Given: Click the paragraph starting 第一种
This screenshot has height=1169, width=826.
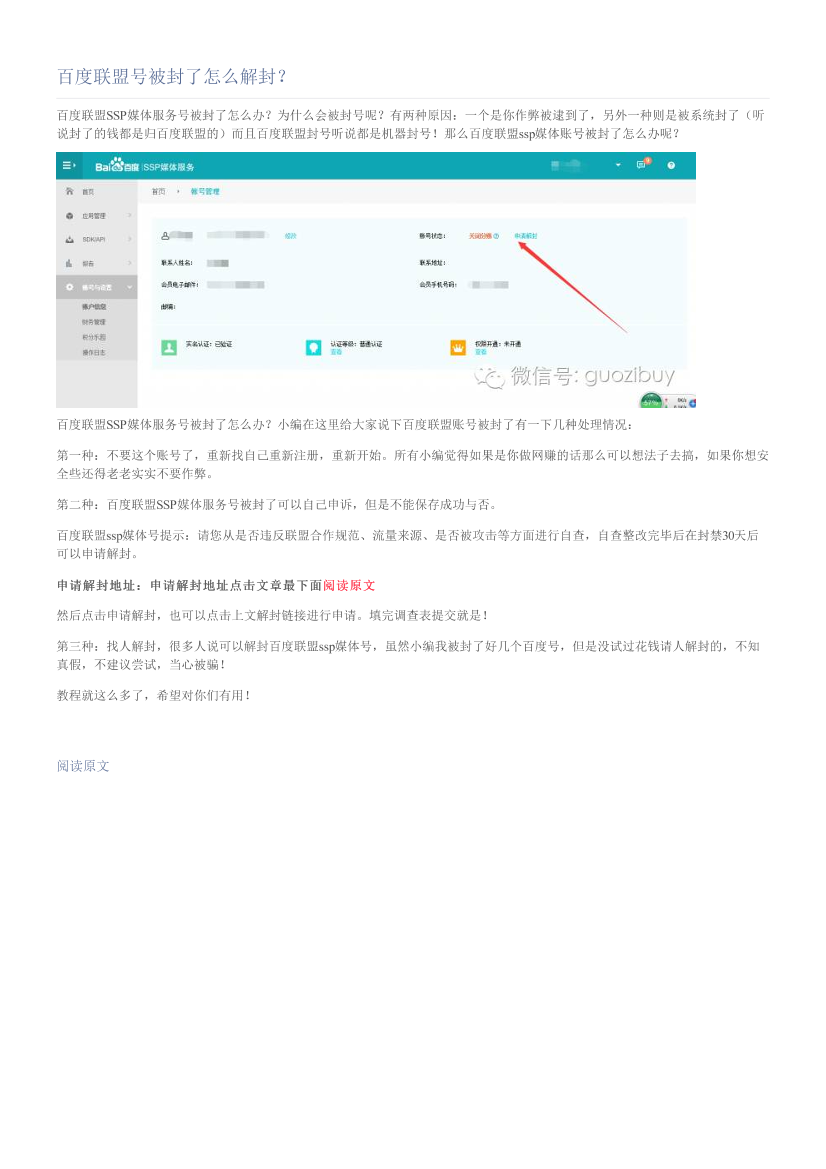Looking at the screenshot, I should click(x=412, y=464).
